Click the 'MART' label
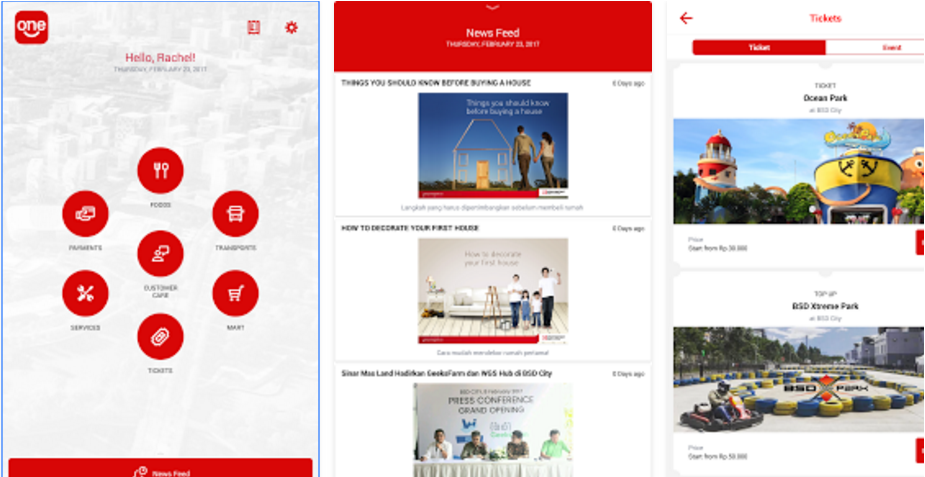This screenshot has height=477, width=925. point(235,327)
